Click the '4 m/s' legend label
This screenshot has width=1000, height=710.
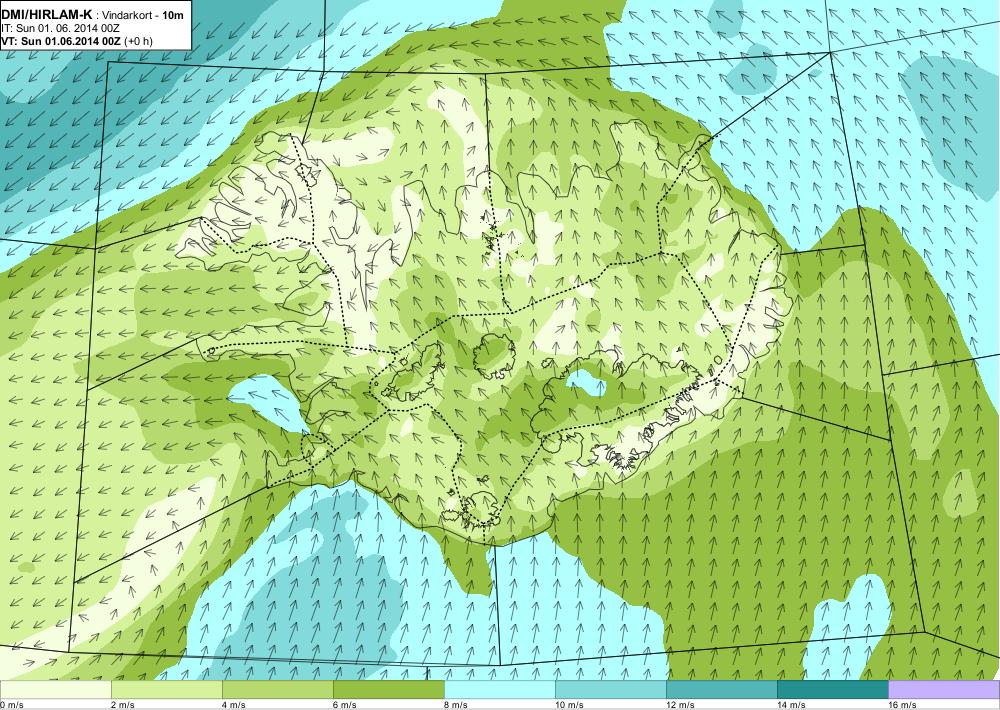pos(233,704)
